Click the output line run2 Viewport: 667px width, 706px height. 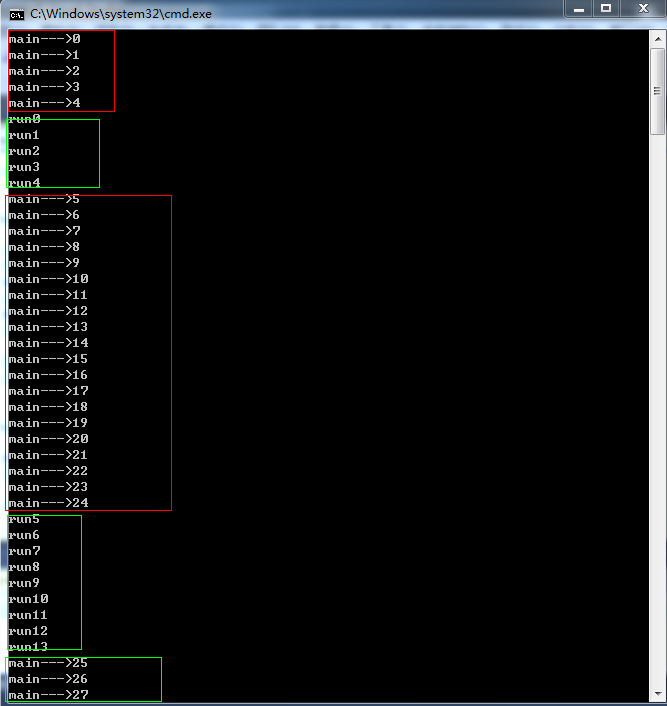pyautogui.click(x=24, y=151)
